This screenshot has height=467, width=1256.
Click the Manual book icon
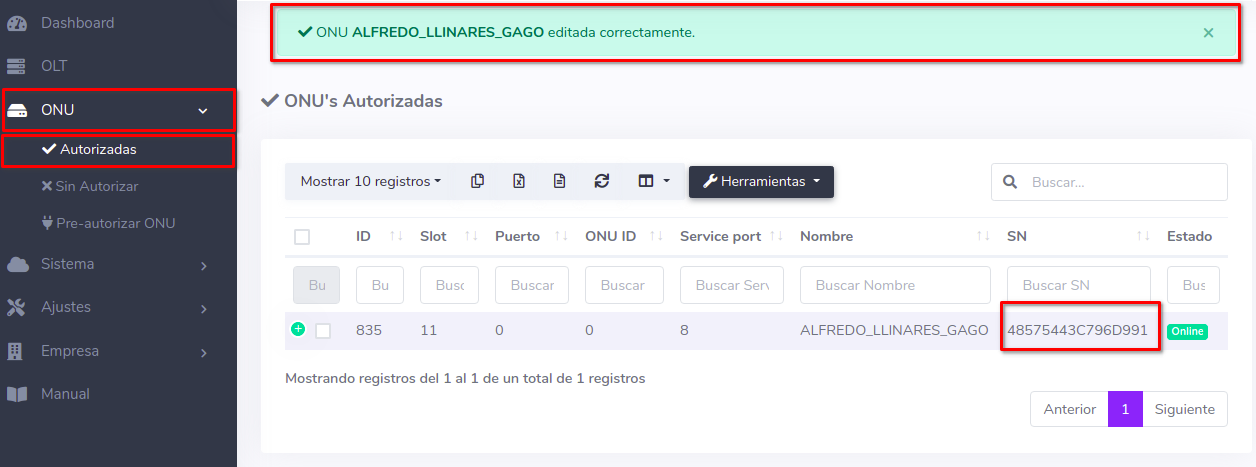[x=17, y=394]
